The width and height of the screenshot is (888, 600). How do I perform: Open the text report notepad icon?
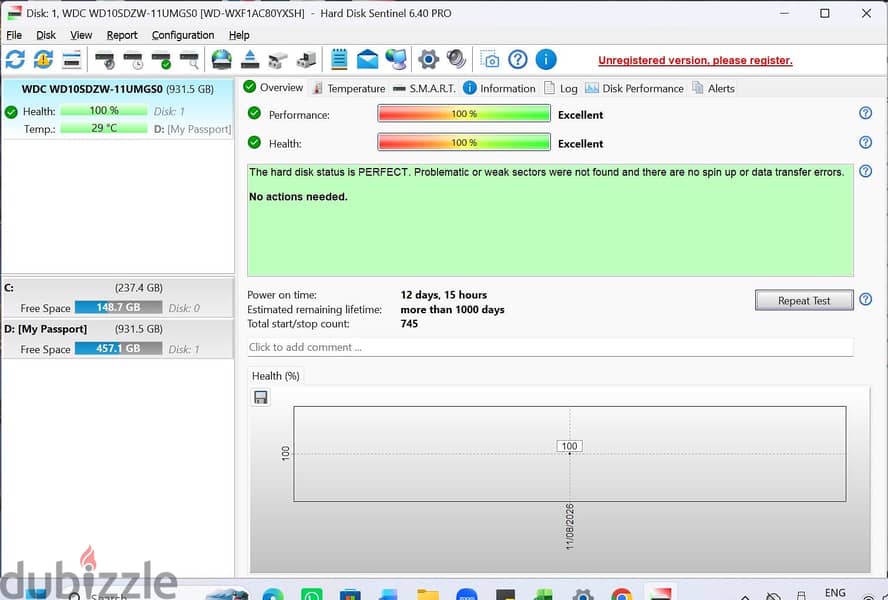click(339, 59)
